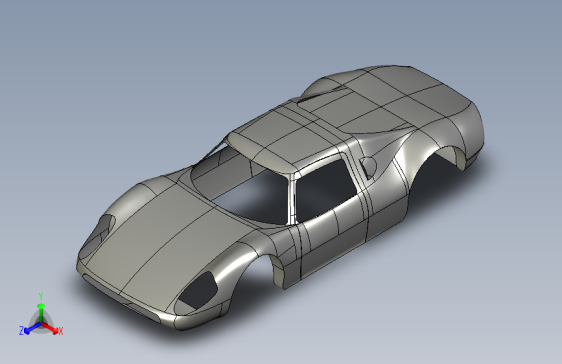Click the blue Z axis on the orientation triad
Screen dimensions: 562x364
point(30,328)
